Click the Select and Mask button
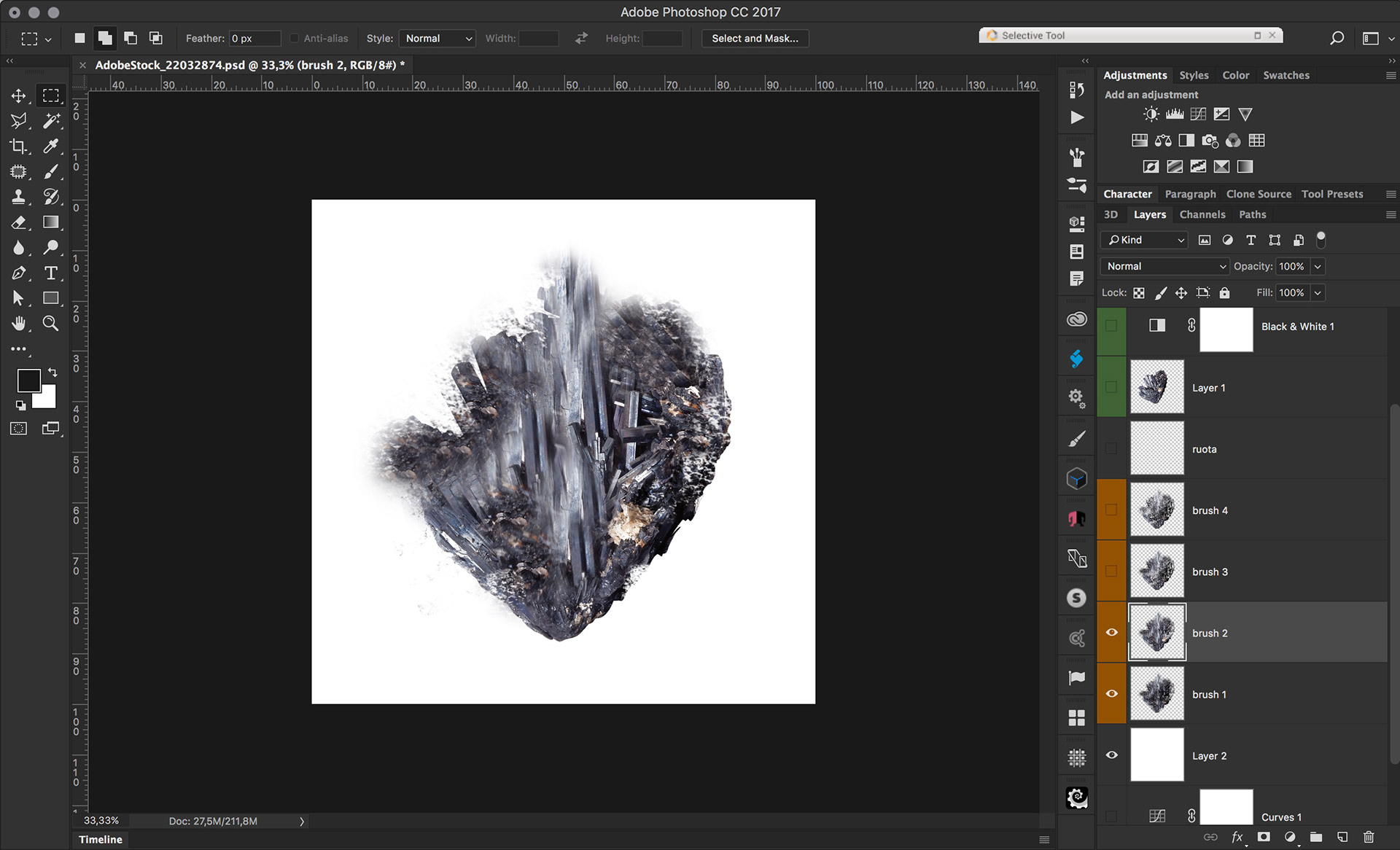The image size is (1400, 850). pyautogui.click(x=755, y=39)
